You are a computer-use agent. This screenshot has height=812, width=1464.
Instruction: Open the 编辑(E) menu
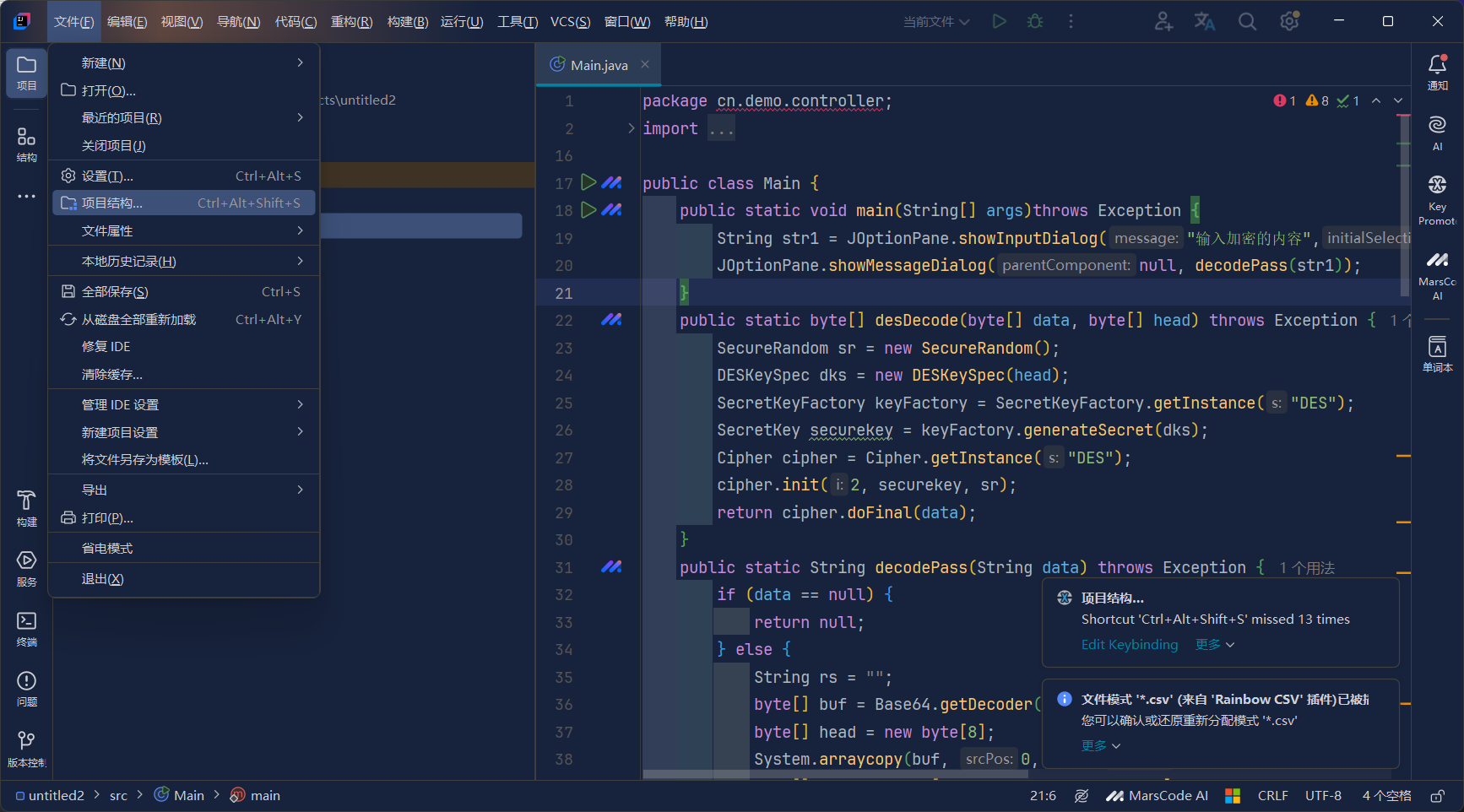pyautogui.click(x=127, y=21)
